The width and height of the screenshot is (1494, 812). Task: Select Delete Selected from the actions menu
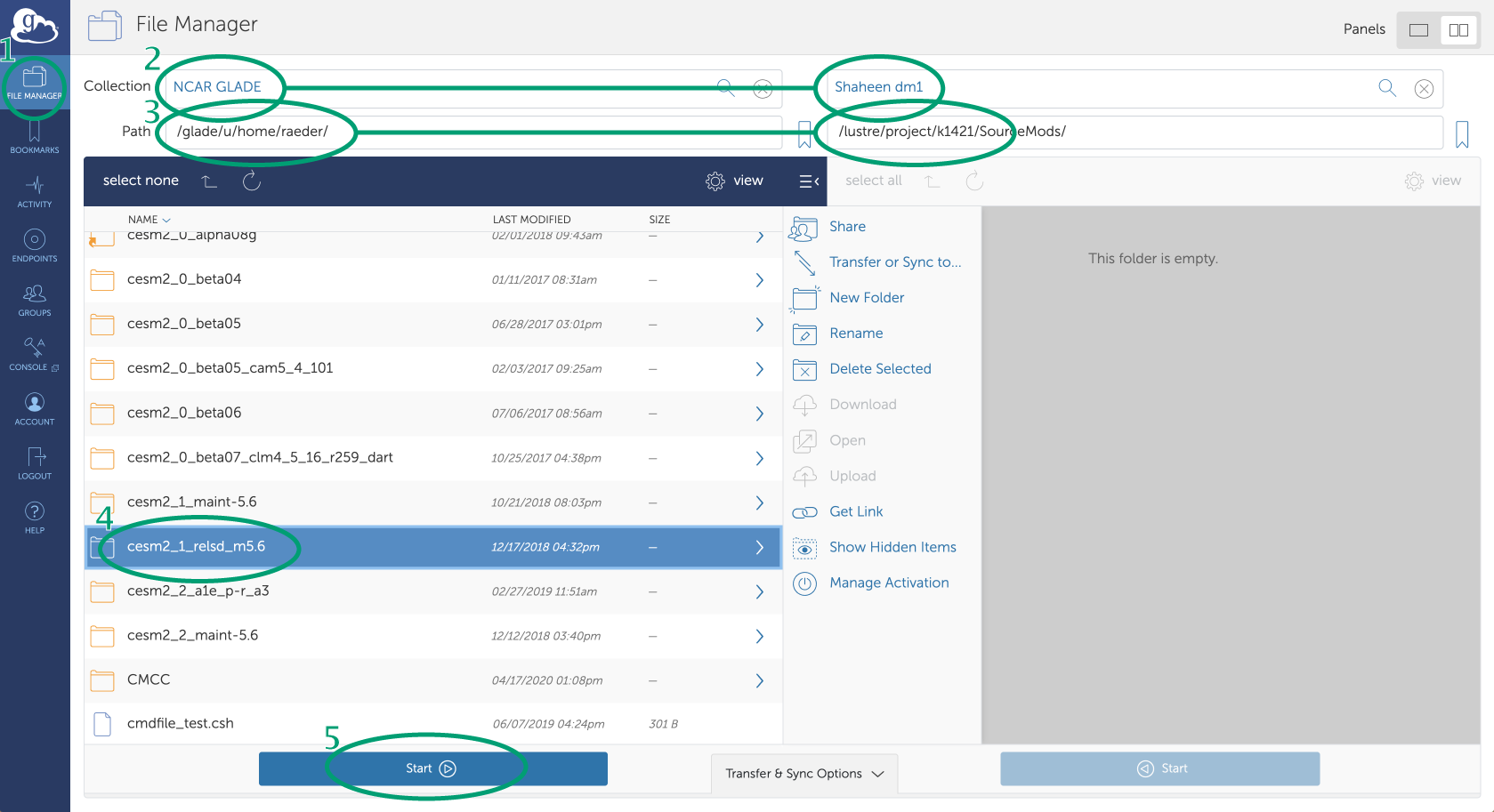[879, 369]
